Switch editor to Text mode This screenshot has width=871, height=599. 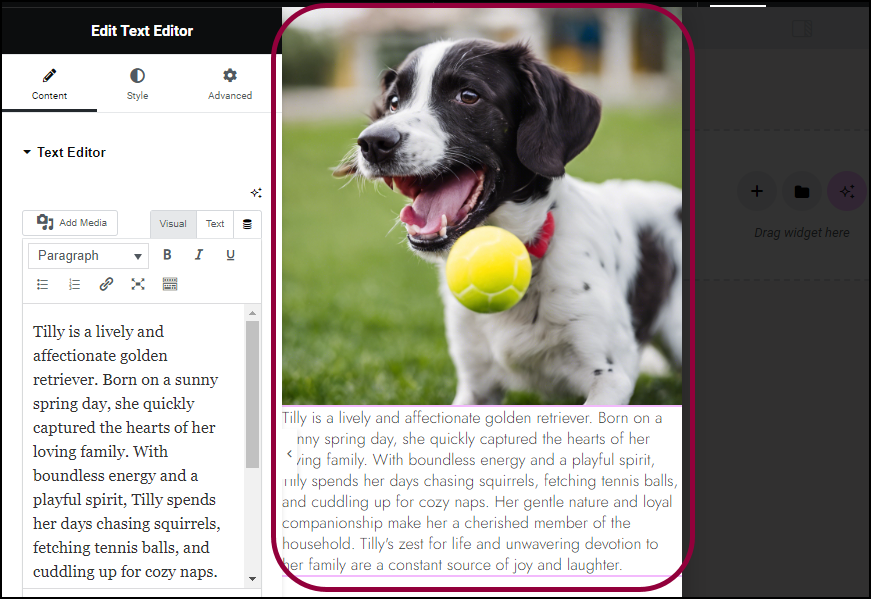(x=215, y=224)
